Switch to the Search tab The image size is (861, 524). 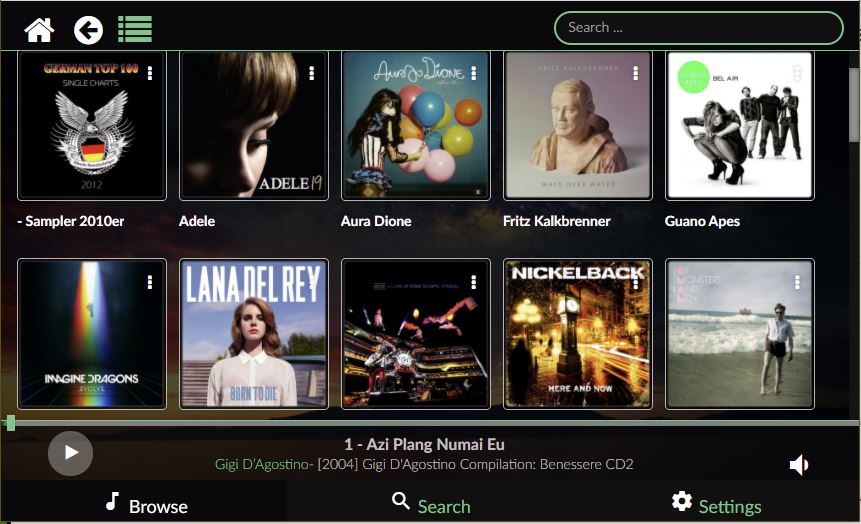point(431,504)
